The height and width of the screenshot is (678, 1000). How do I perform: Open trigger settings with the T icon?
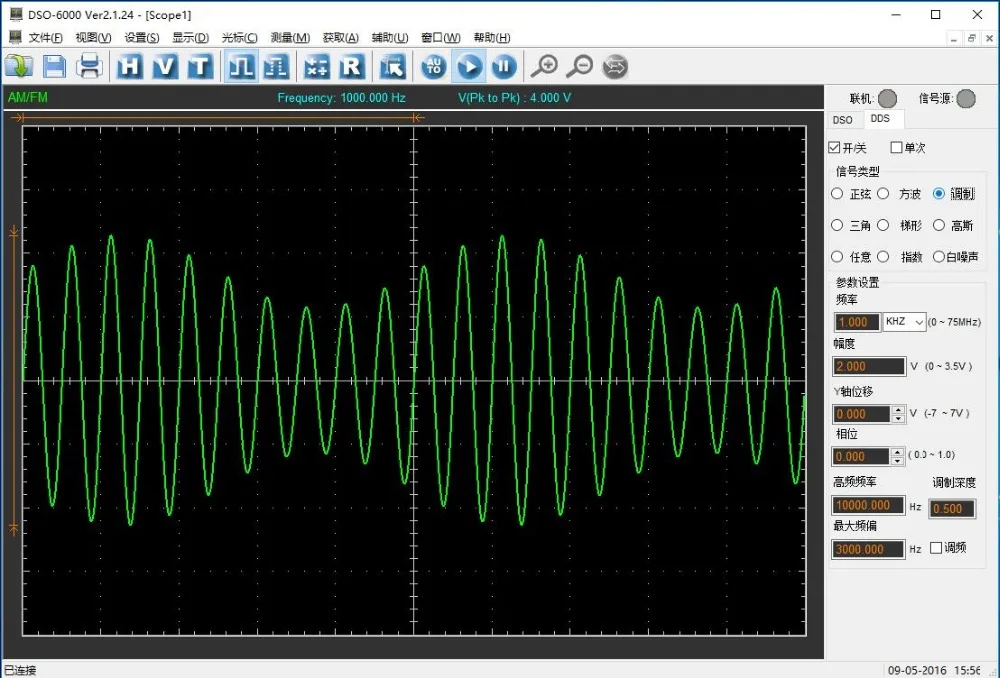click(x=200, y=66)
